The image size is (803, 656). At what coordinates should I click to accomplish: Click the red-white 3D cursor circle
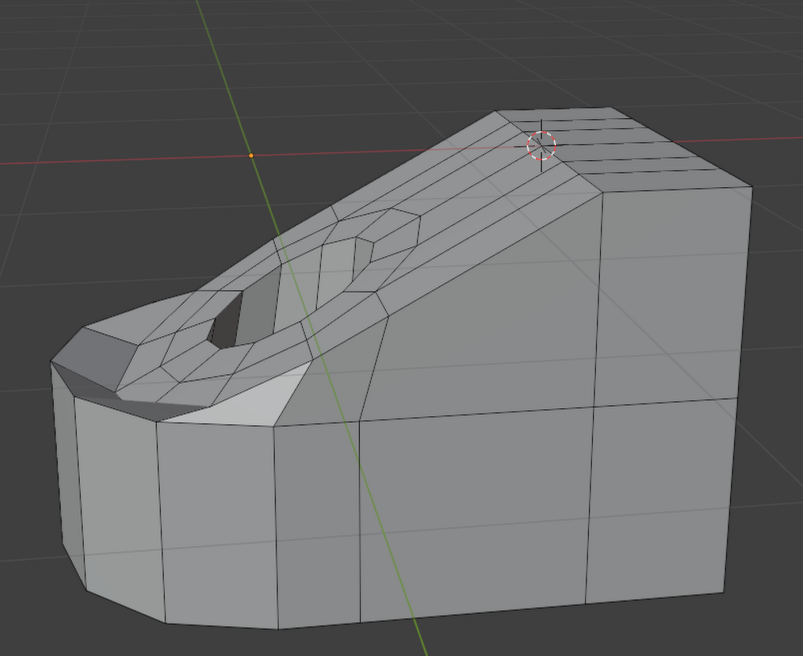coord(541,145)
